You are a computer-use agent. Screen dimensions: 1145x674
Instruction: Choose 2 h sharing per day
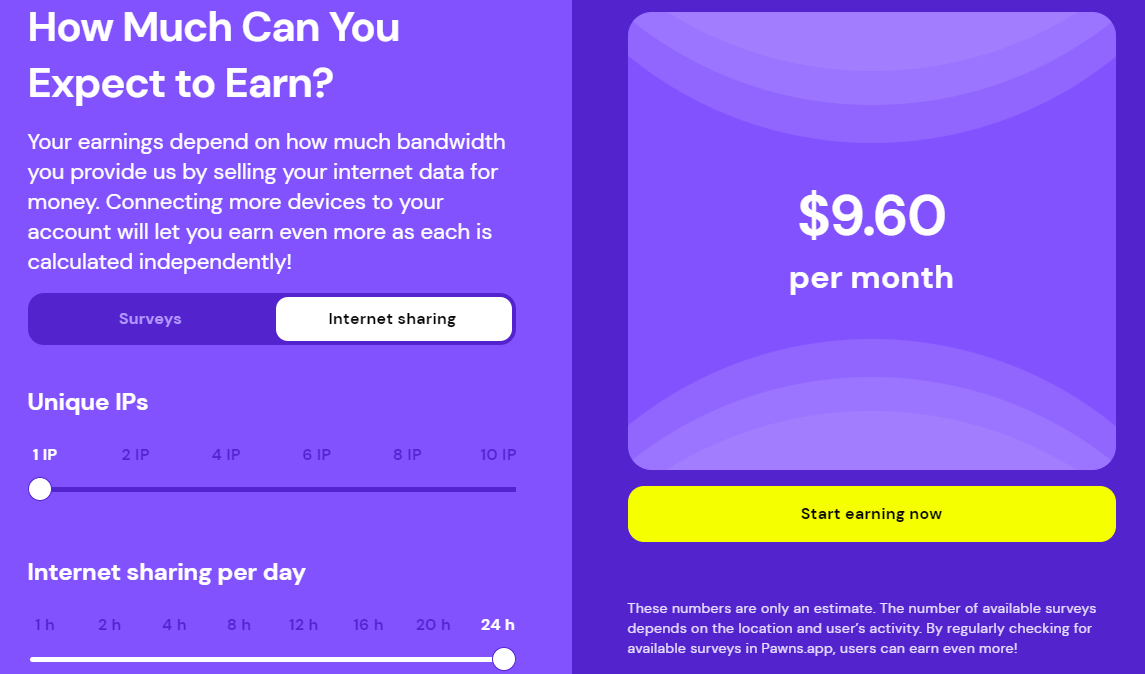pos(110,625)
